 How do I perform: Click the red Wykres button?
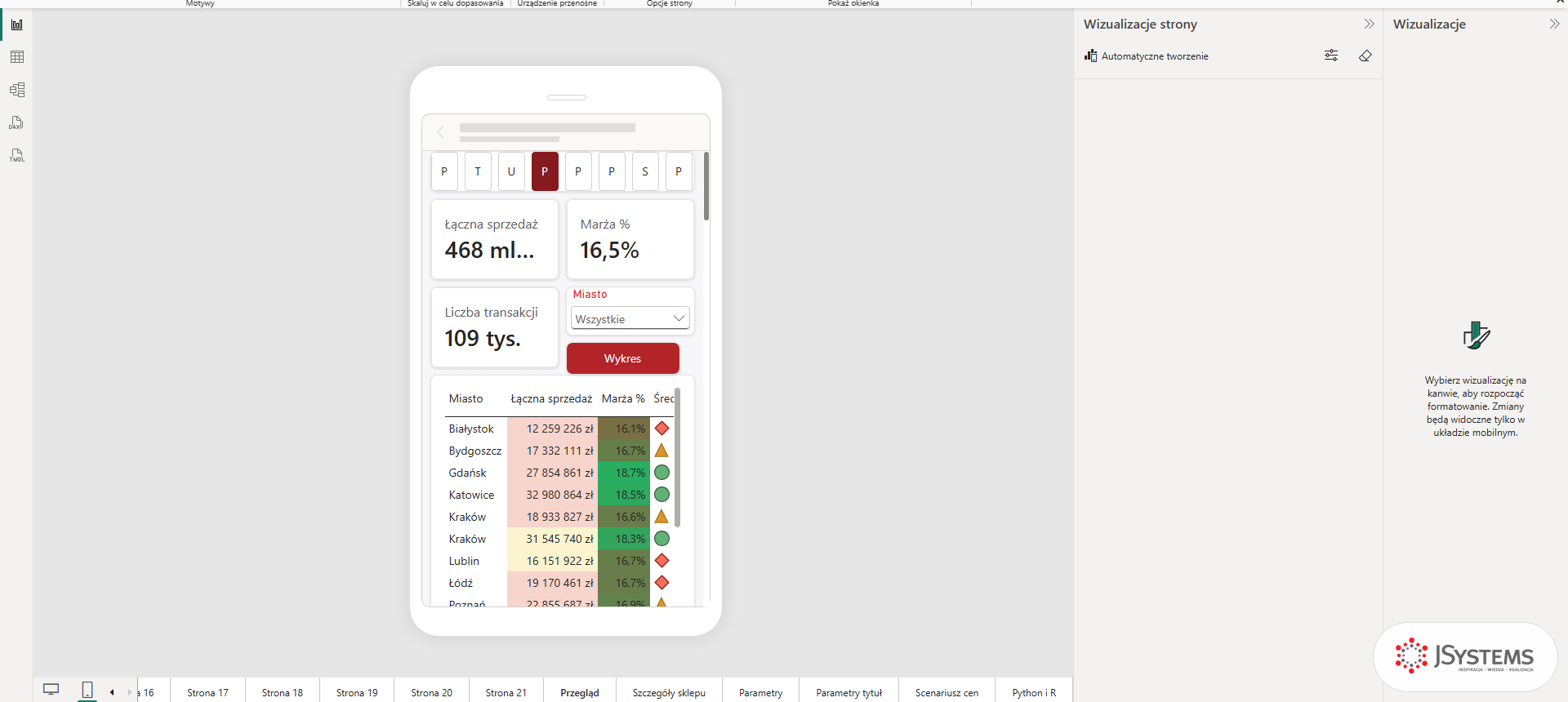(622, 358)
